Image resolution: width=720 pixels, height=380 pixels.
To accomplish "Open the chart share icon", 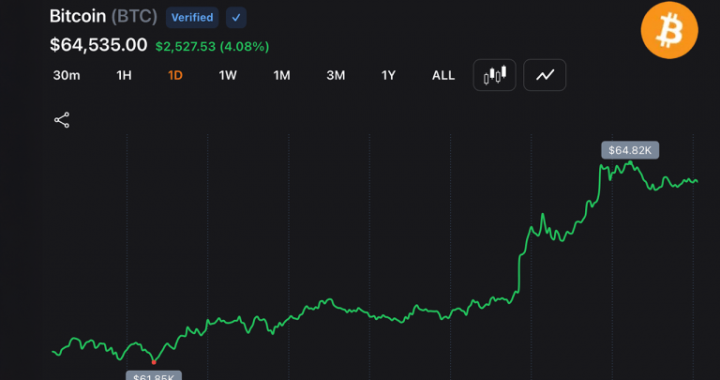I will click(62, 120).
